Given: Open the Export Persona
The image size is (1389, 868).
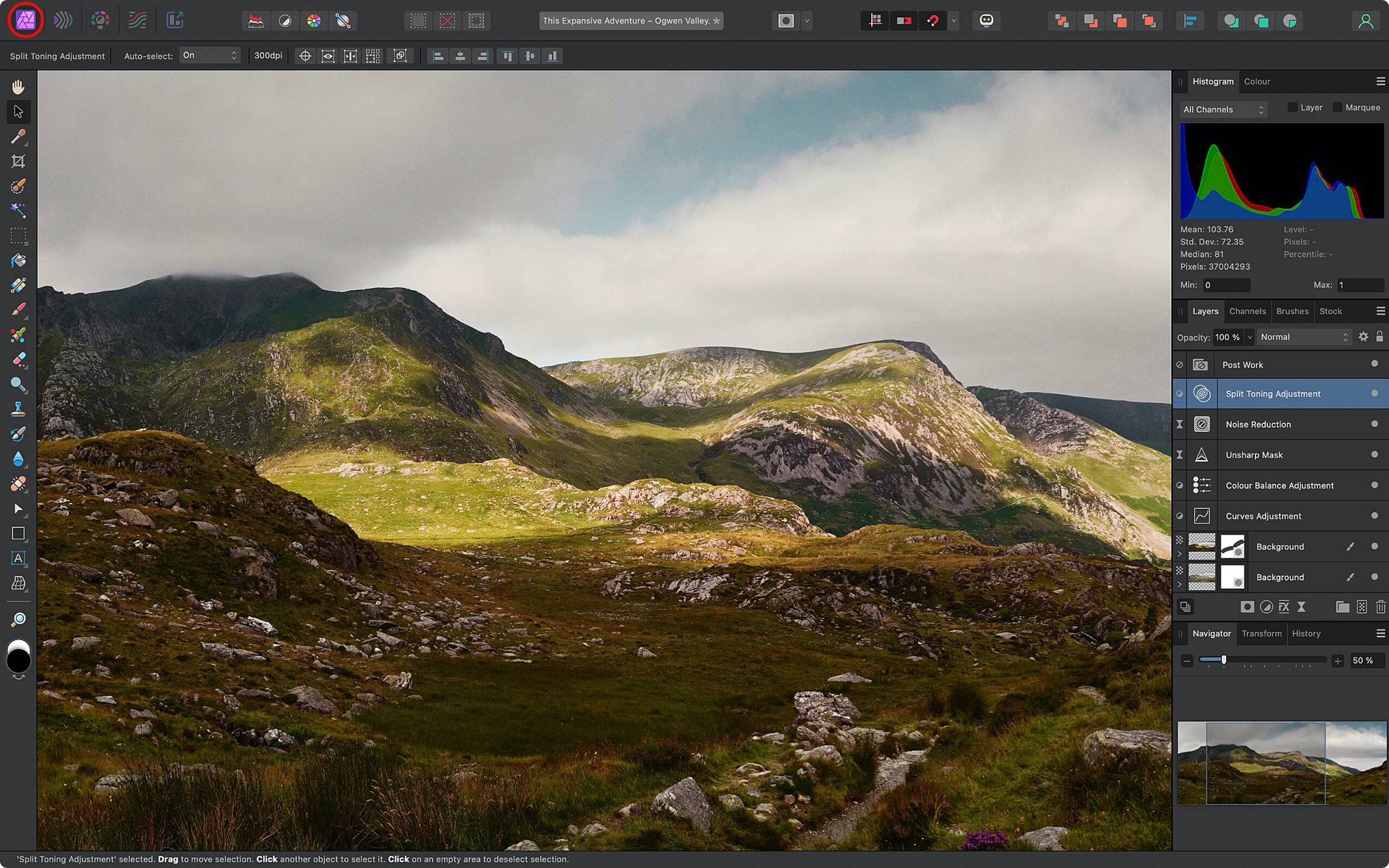Looking at the screenshot, I should pyautogui.click(x=175, y=20).
